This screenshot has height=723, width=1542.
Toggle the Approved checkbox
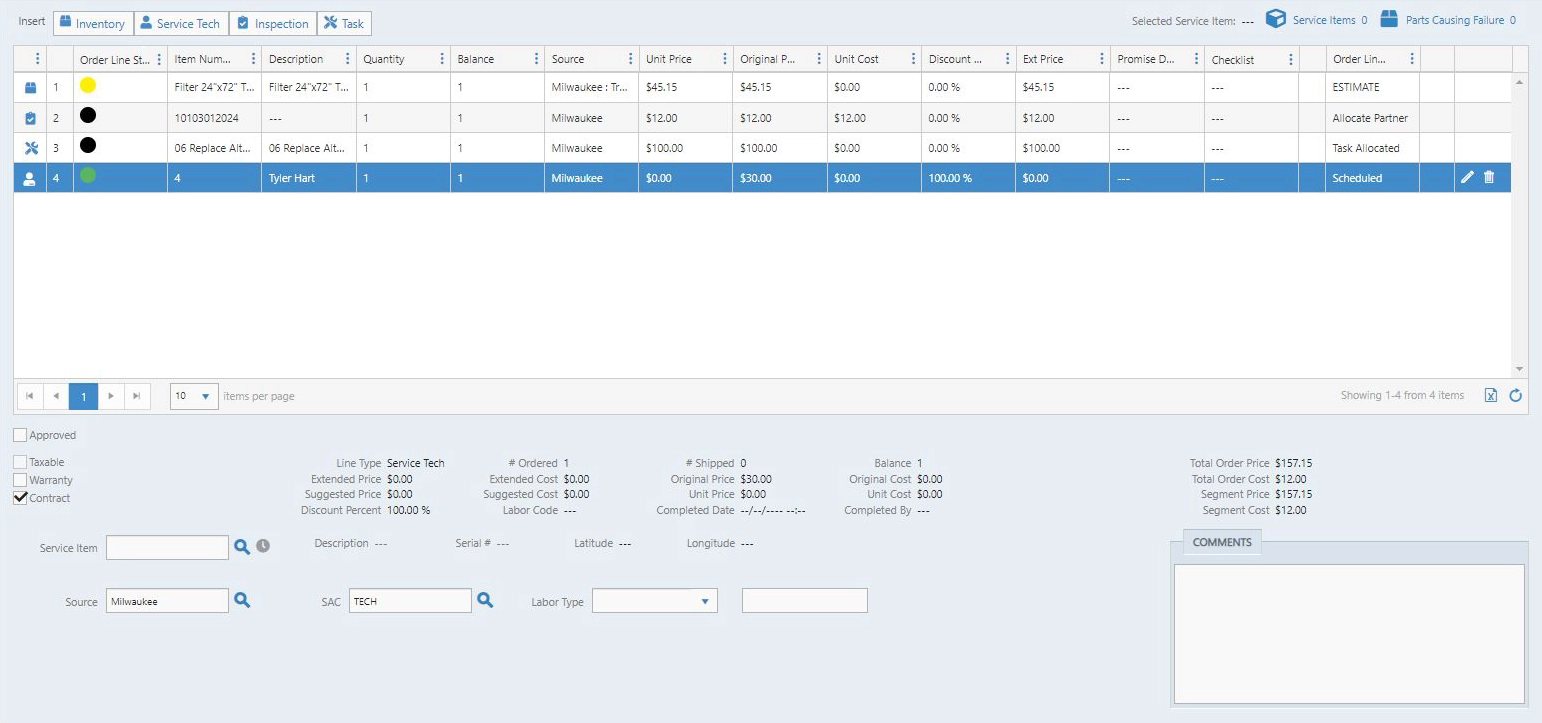[x=20, y=435]
